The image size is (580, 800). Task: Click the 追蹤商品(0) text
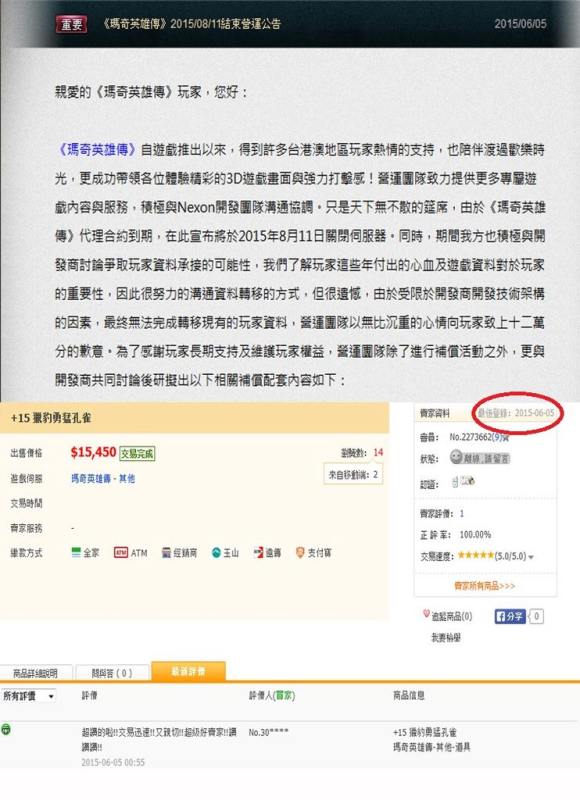click(452, 617)
